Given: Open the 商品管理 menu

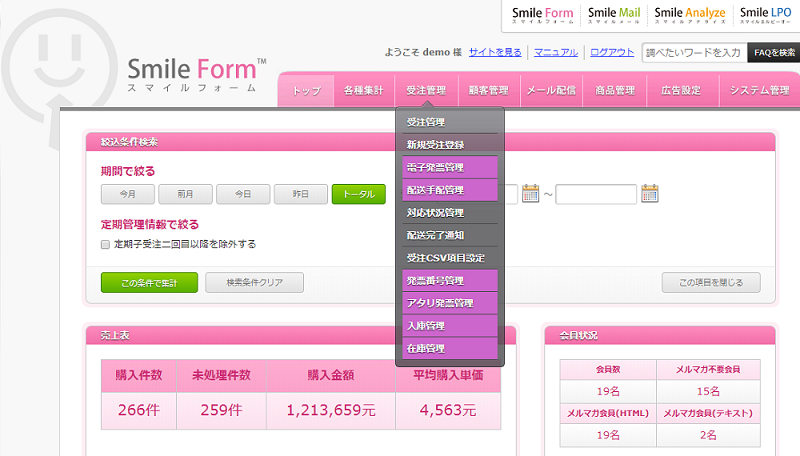Looking at the screenshot, I should [615, 91].
